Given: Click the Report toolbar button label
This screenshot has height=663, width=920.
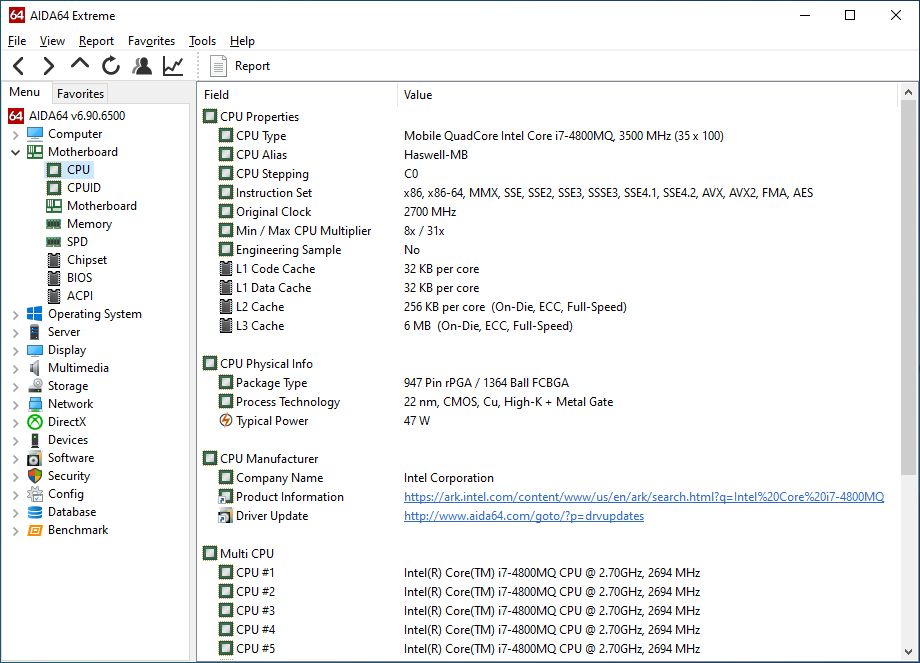Looking at the screenshot, I should click(x=252, y=66).
